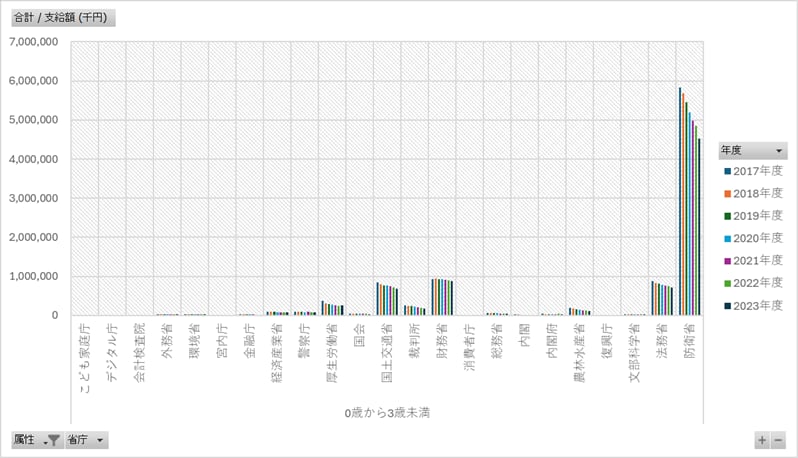This screenshot has height=458, width=798.
Task: Click the minus collapse field button
Action: [x=778, y=440]
